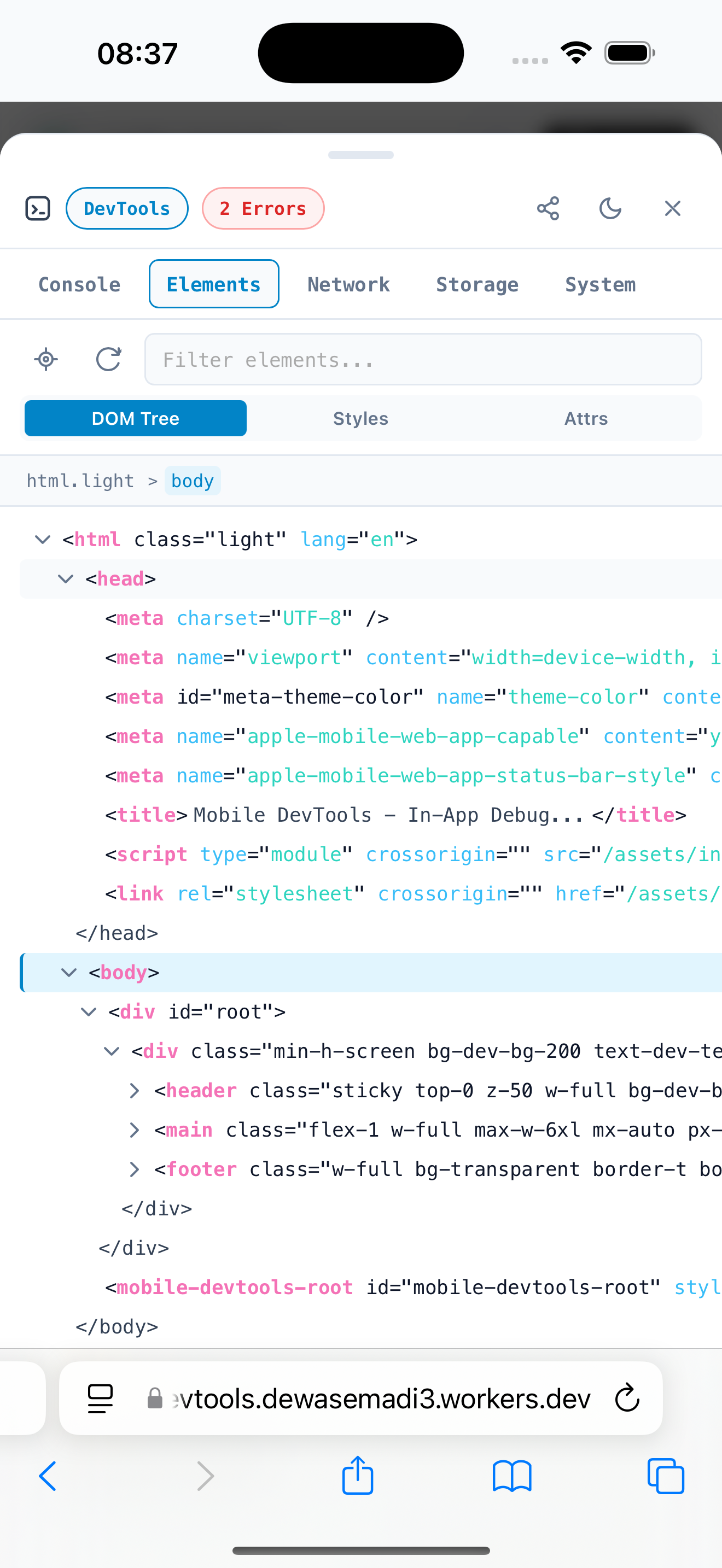The width and height of the screenshot is (722, 1568).
Task: Grab the sheet handle at panel top
Action: click(x=361, y=155)
